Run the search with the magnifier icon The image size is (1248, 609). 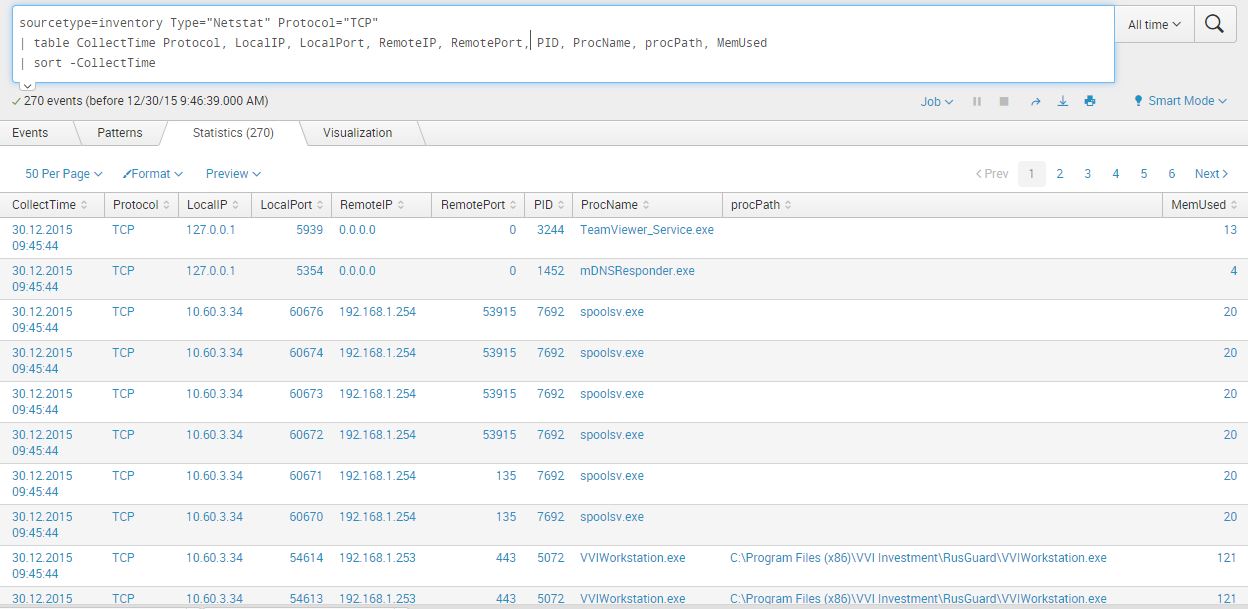click(x=1216, y=24)
